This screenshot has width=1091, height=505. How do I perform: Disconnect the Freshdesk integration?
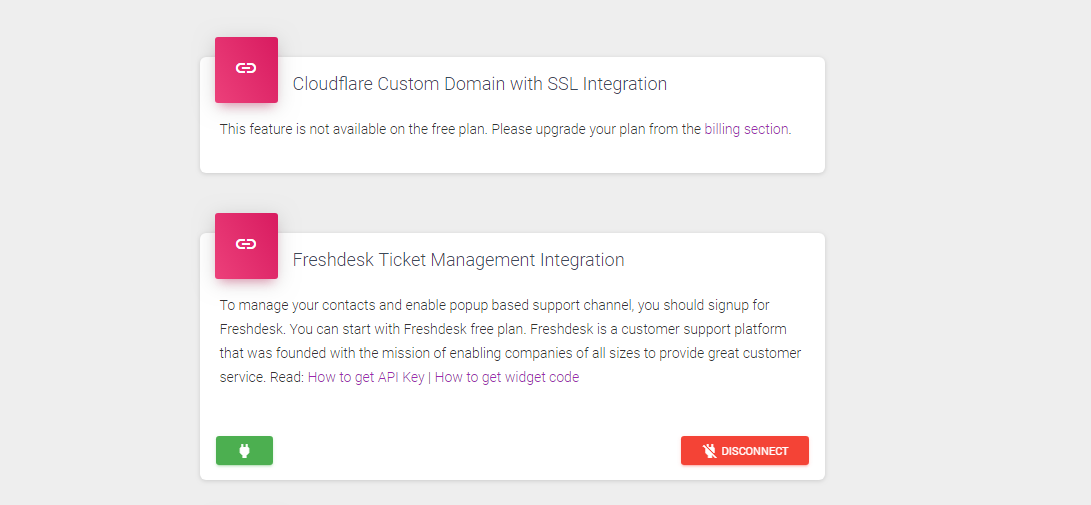pyautogui.click(x=744, y=451)
